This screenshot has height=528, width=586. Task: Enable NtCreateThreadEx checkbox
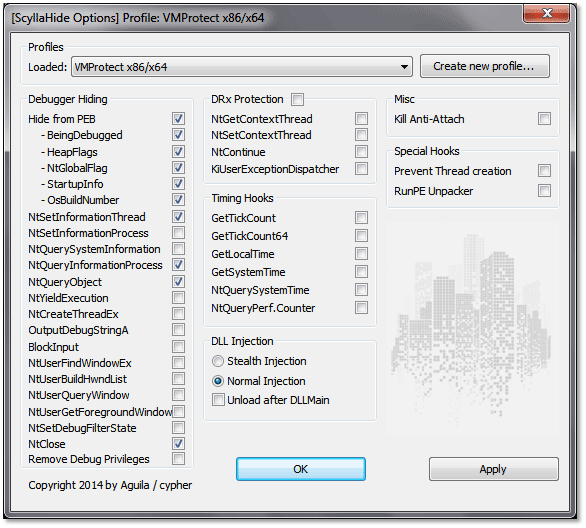[x=178, y=314]
